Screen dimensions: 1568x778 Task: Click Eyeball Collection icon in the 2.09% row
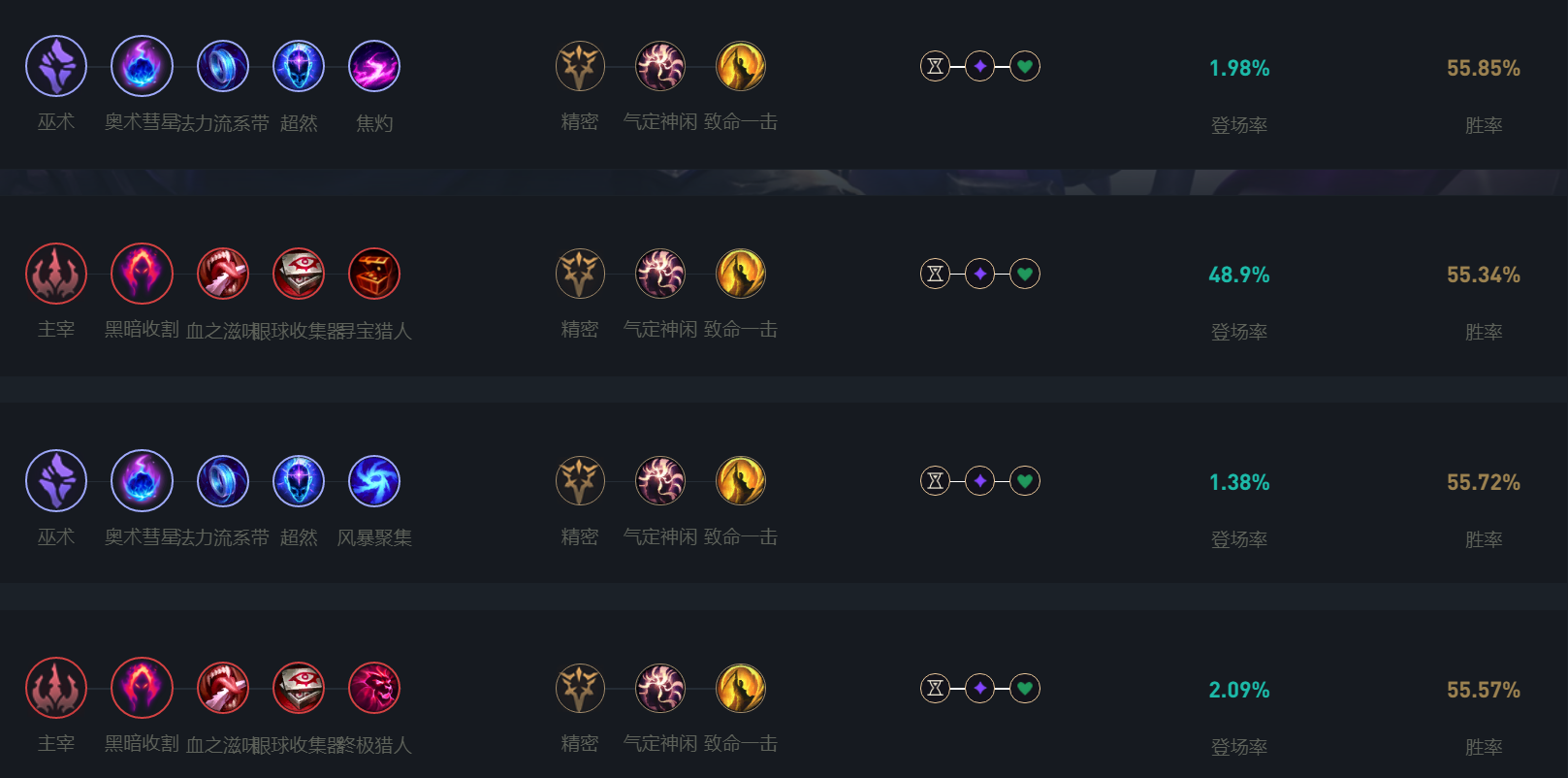tap(299, 689)
